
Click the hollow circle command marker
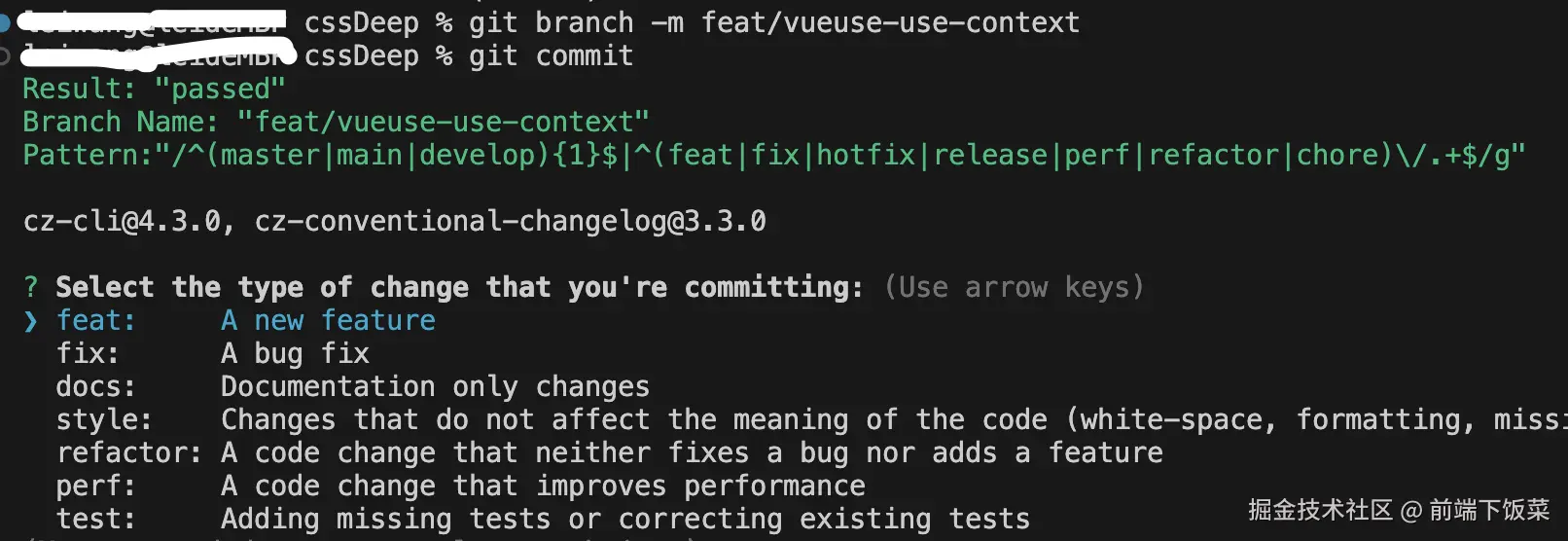4,56
